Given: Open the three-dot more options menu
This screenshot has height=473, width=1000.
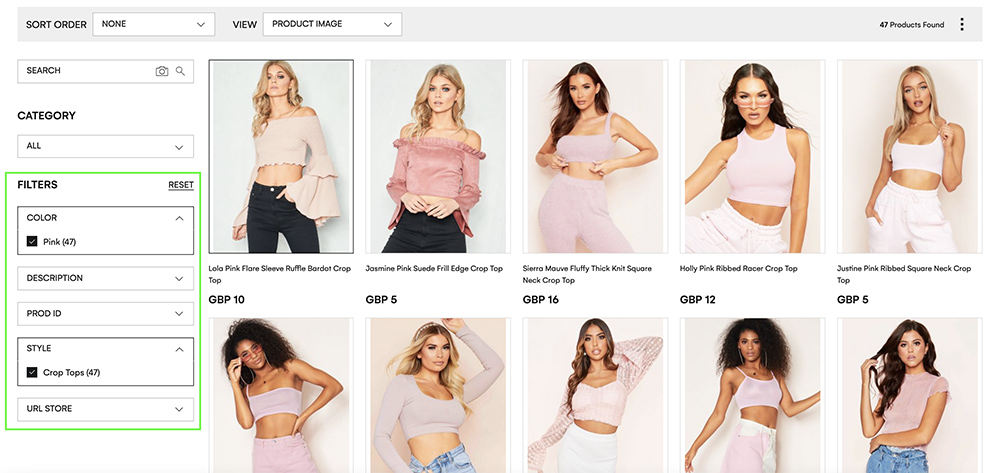Looking at the screenshot, I should pyautogui.click(x=962, y=25).
